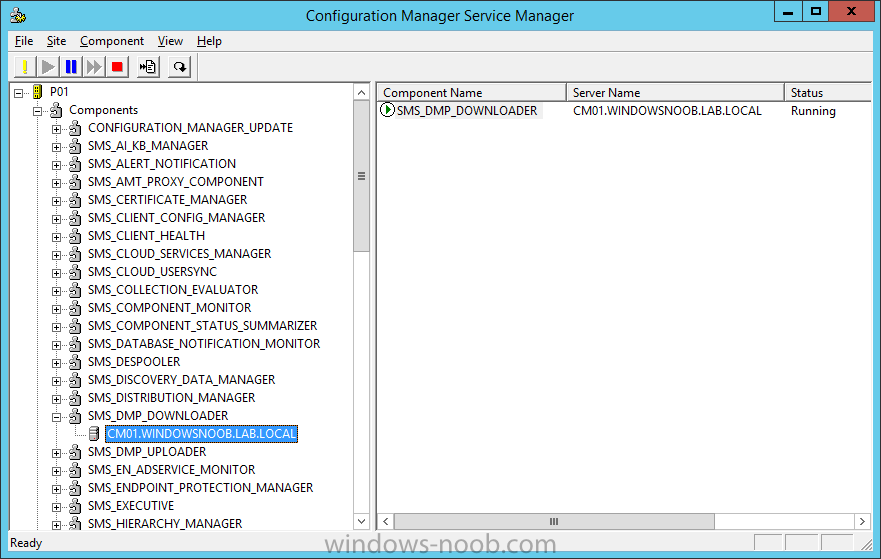Click the Components folder icon
Screen dimensions: 881x559
pos(56,110)
